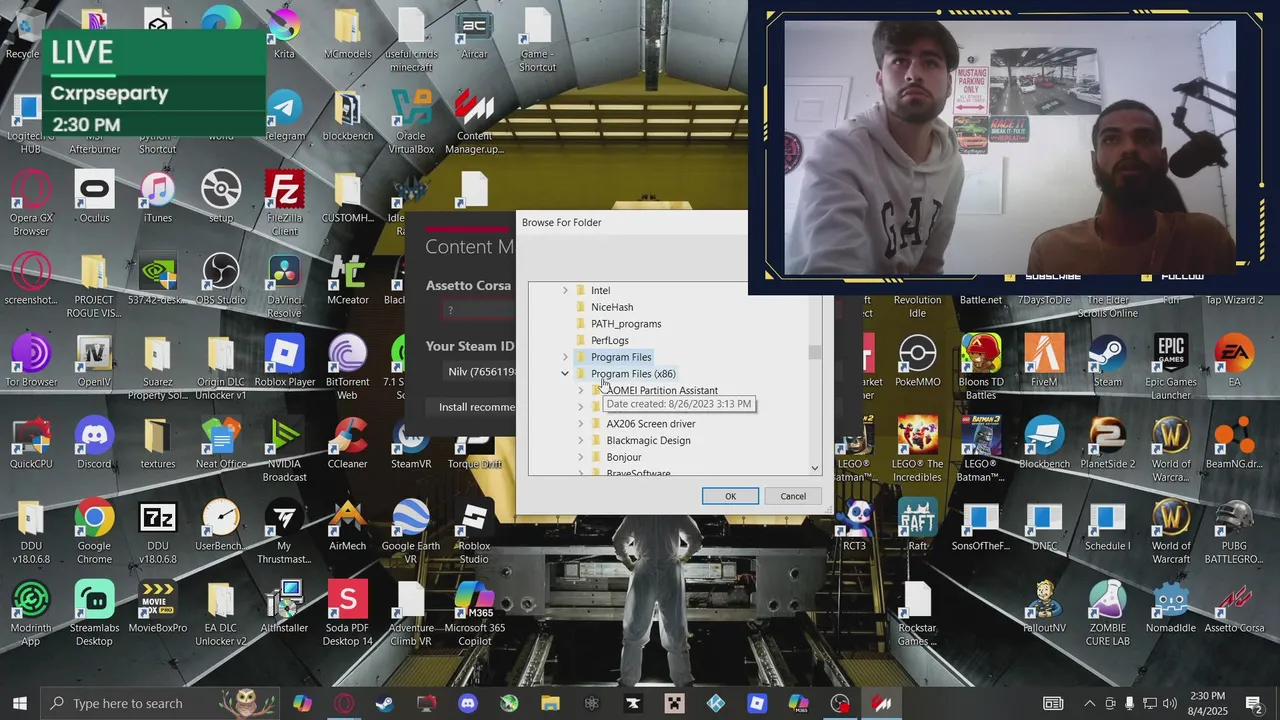Image resolution: width=1280 pixels, height=720 pixels.
Task: Expand the Program Files folder node
Action: [565, 357]
